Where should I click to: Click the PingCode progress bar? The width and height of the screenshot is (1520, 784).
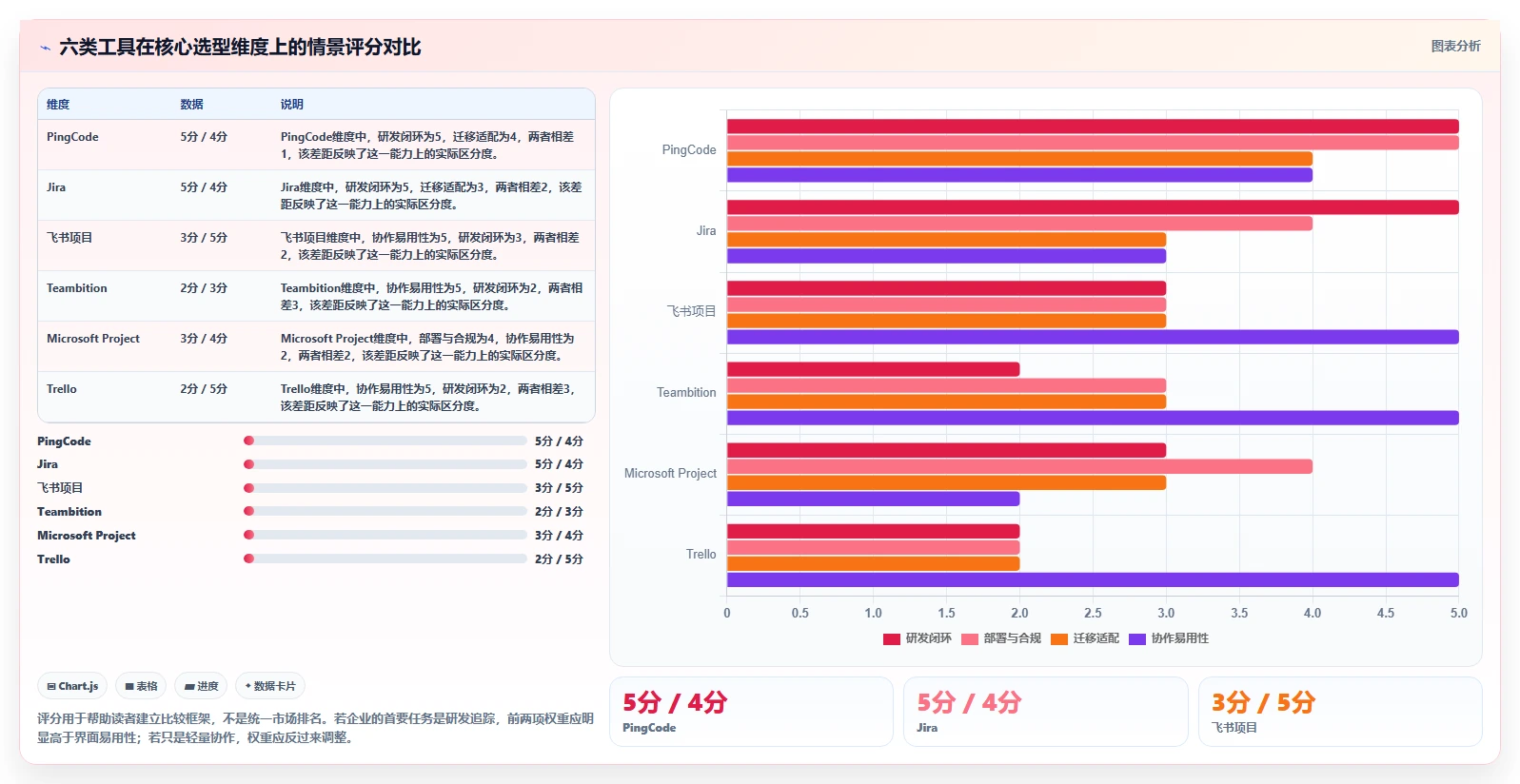click(385, 441)
